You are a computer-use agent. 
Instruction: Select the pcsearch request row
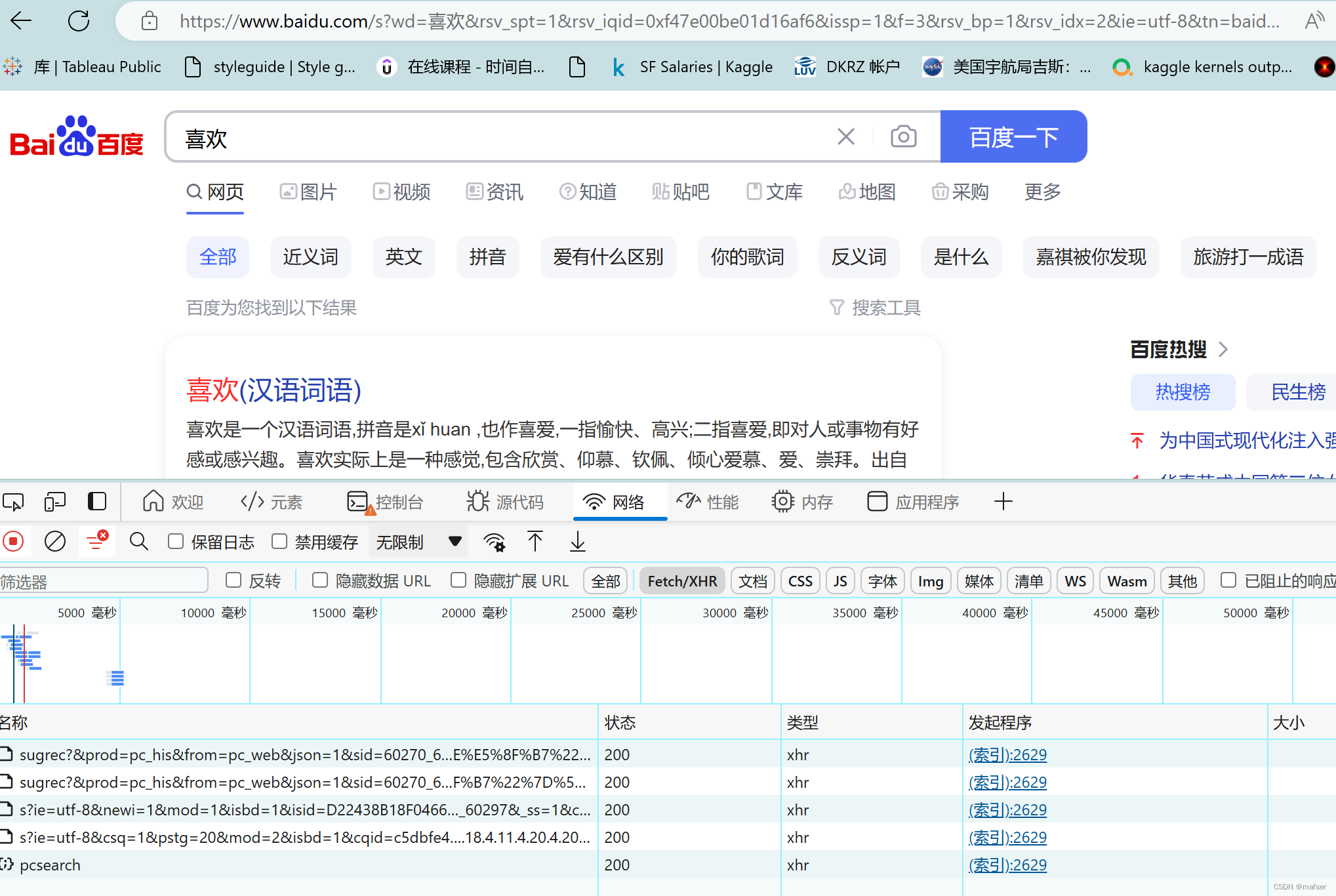point(668,865)
